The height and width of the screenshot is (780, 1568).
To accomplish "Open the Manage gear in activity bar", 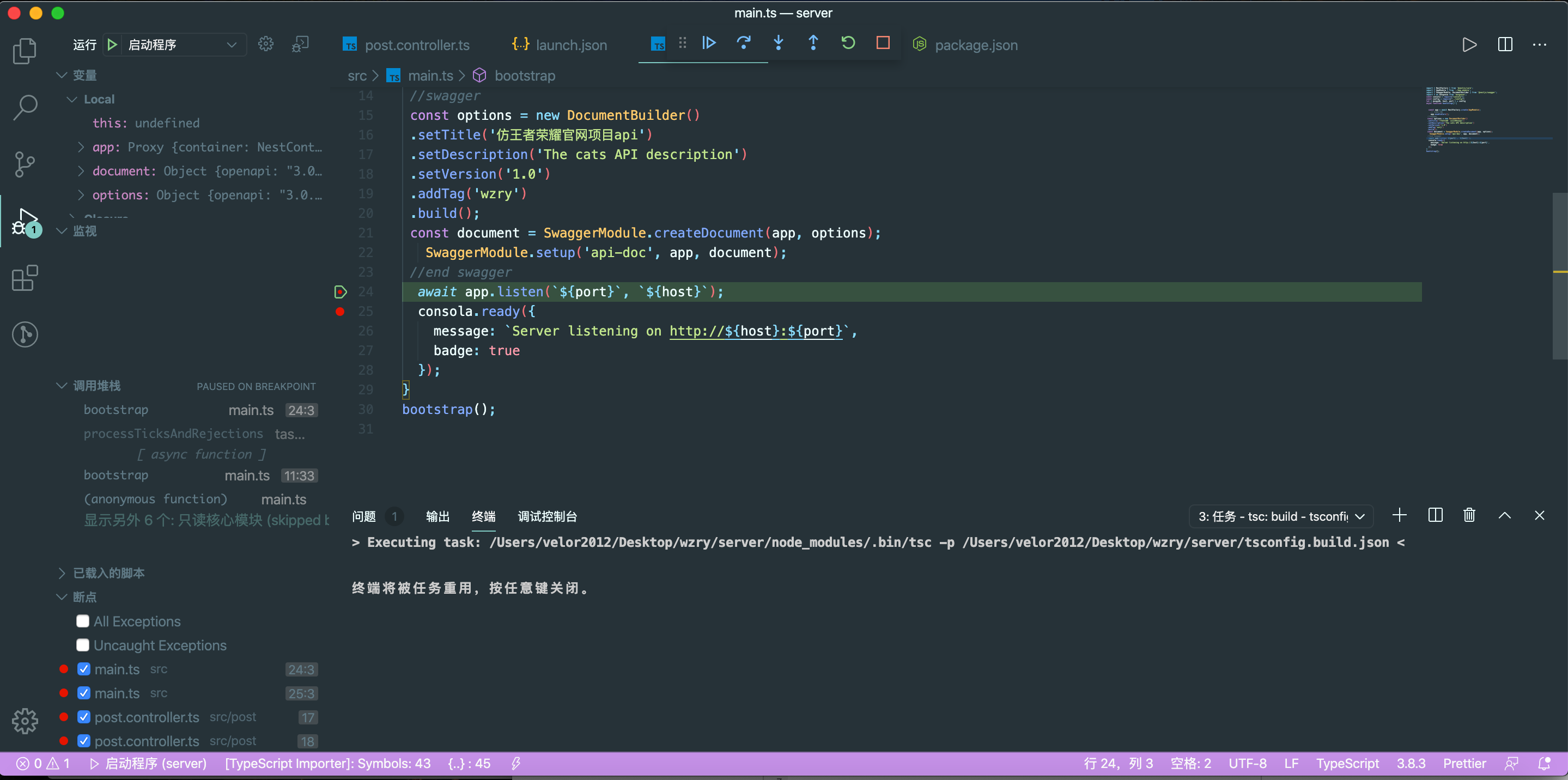I will 25,721.
